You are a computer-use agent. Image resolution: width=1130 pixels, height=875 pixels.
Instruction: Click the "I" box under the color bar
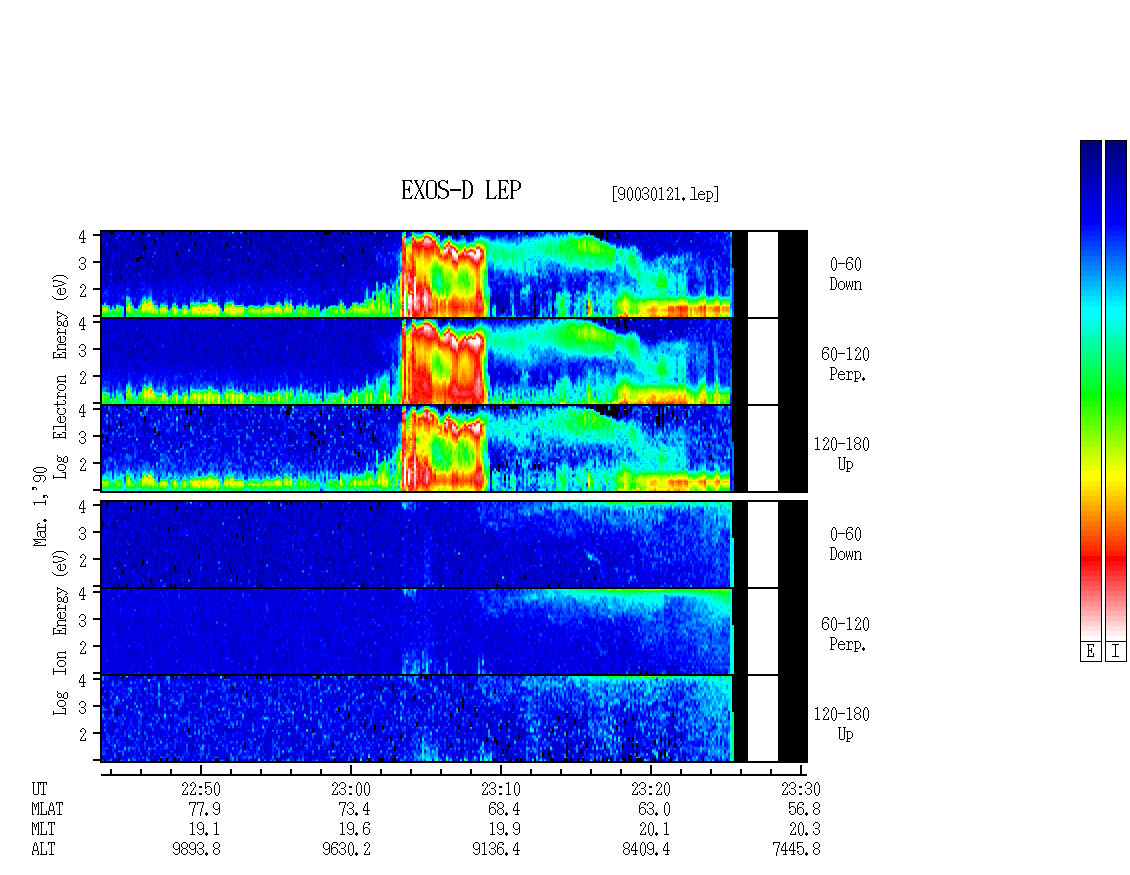pyautogui.click(x=1116, y=651)
